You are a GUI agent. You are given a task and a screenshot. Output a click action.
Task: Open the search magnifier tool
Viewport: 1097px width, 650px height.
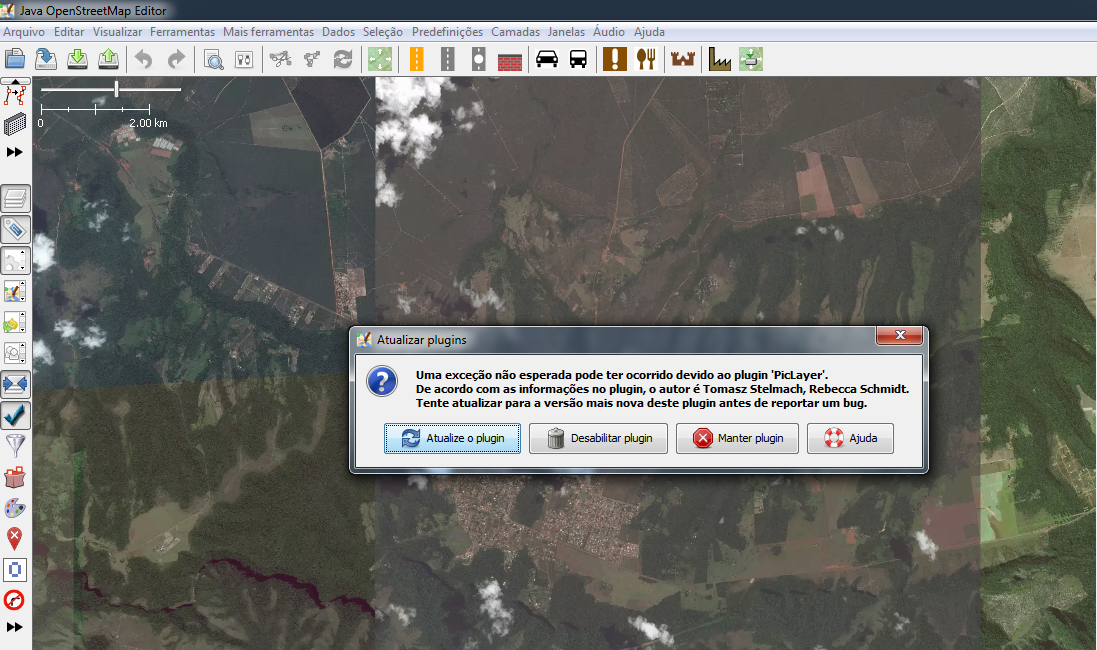(x=213, y=59)
